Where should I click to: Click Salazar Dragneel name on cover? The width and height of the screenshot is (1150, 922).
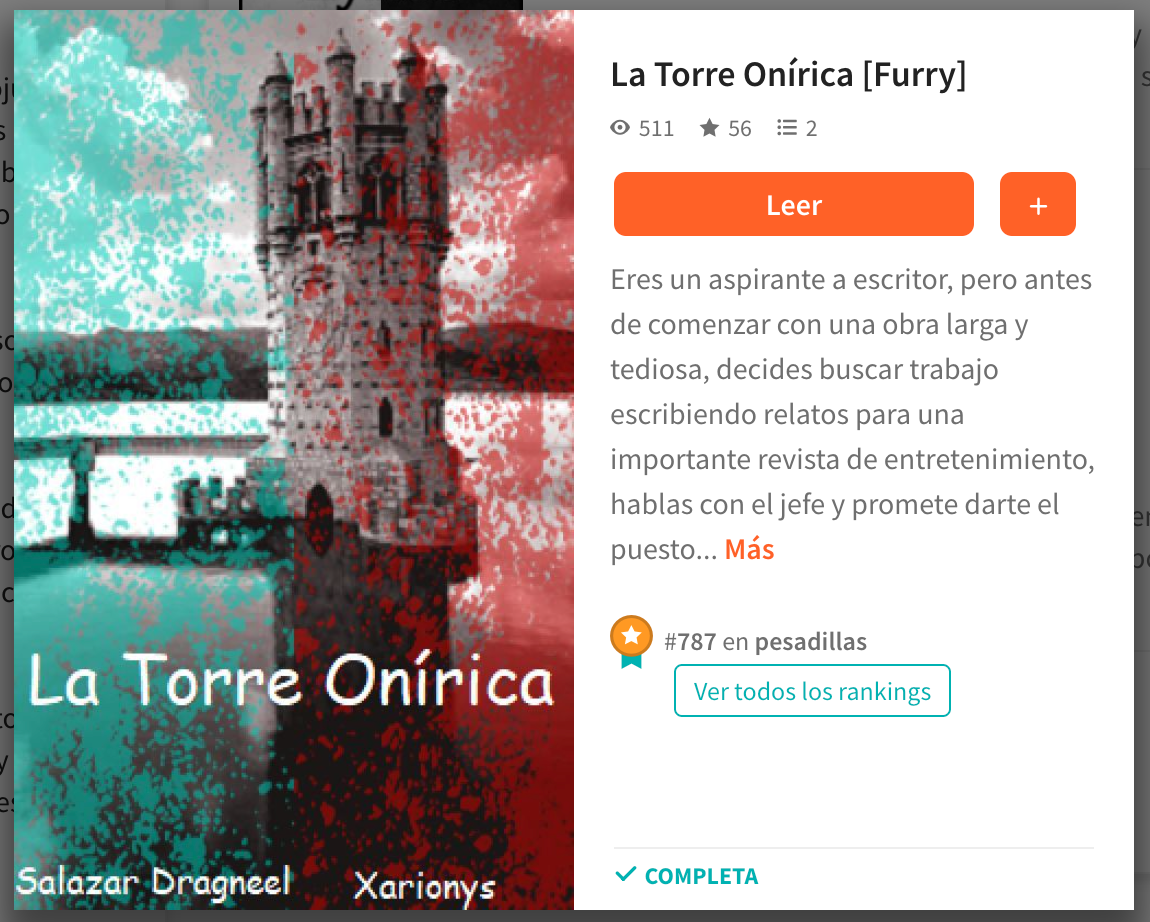pos(153,882)
